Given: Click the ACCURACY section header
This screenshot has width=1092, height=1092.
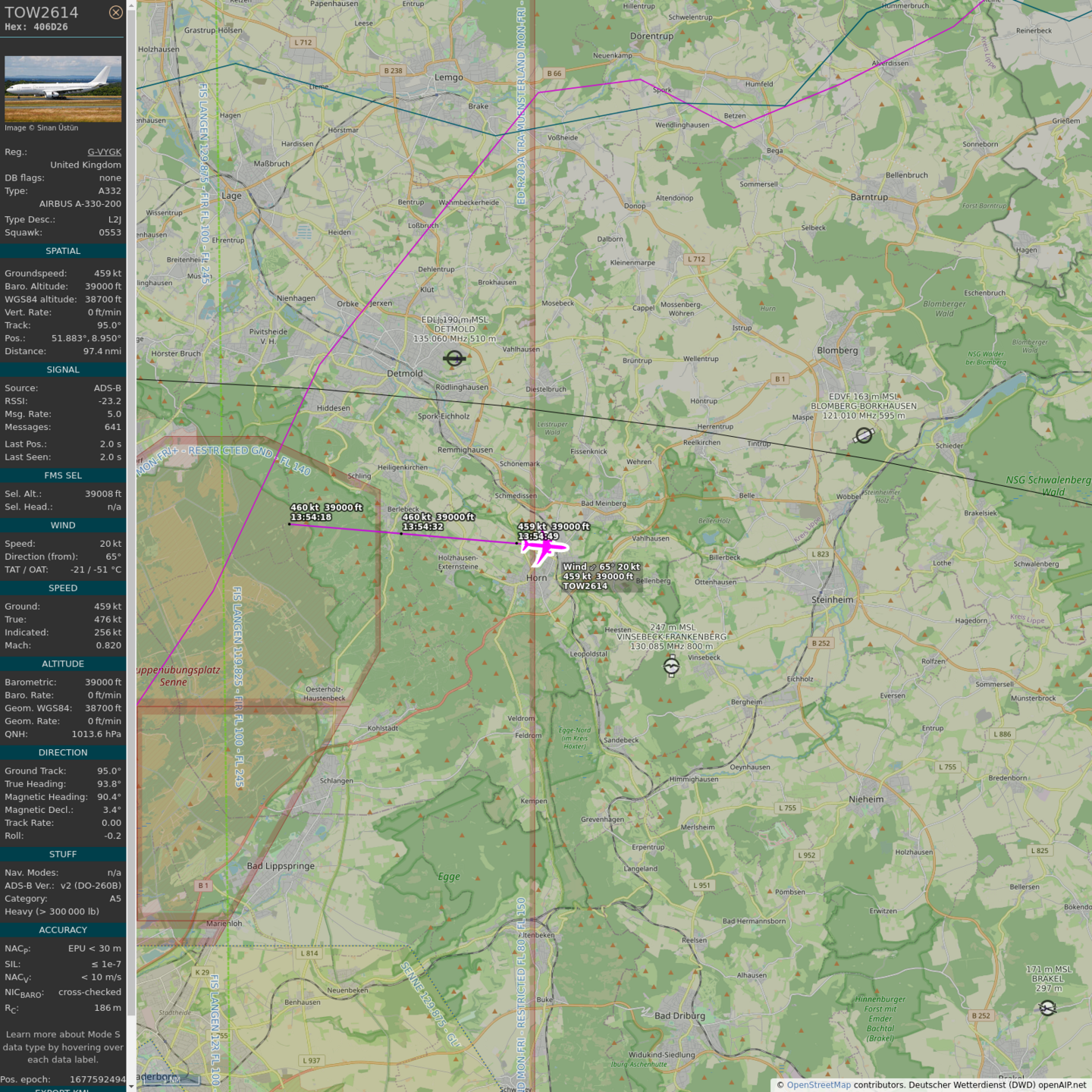Looking at the screenshot, I should coord(63,930).
